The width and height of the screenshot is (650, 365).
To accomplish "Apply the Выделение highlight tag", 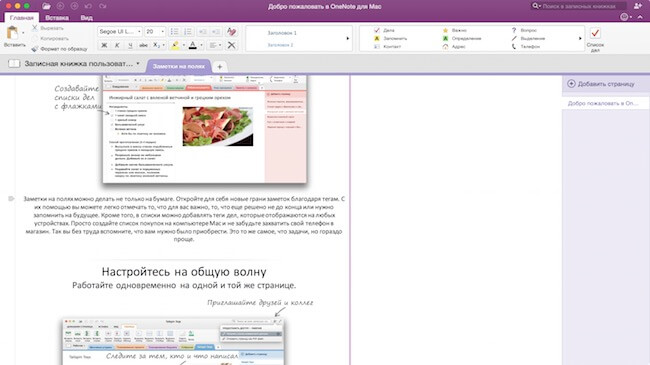I will [528, 38].
